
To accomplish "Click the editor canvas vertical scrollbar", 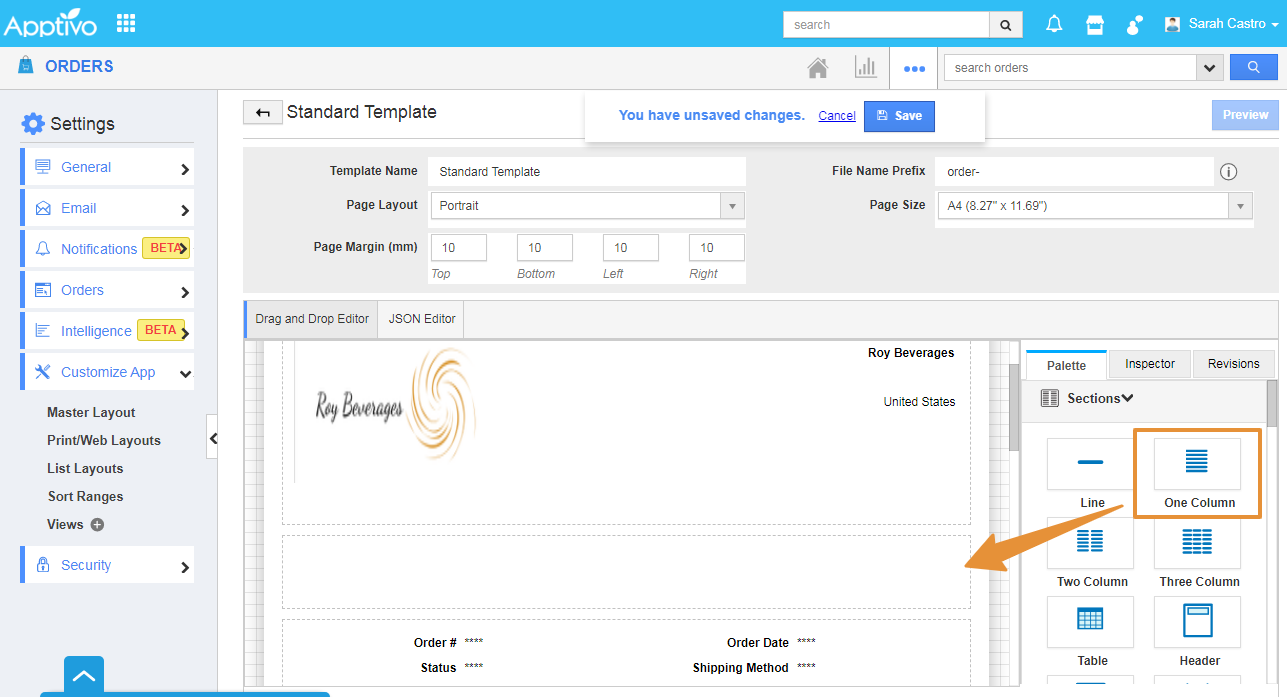I will [x=1014, y=410].
